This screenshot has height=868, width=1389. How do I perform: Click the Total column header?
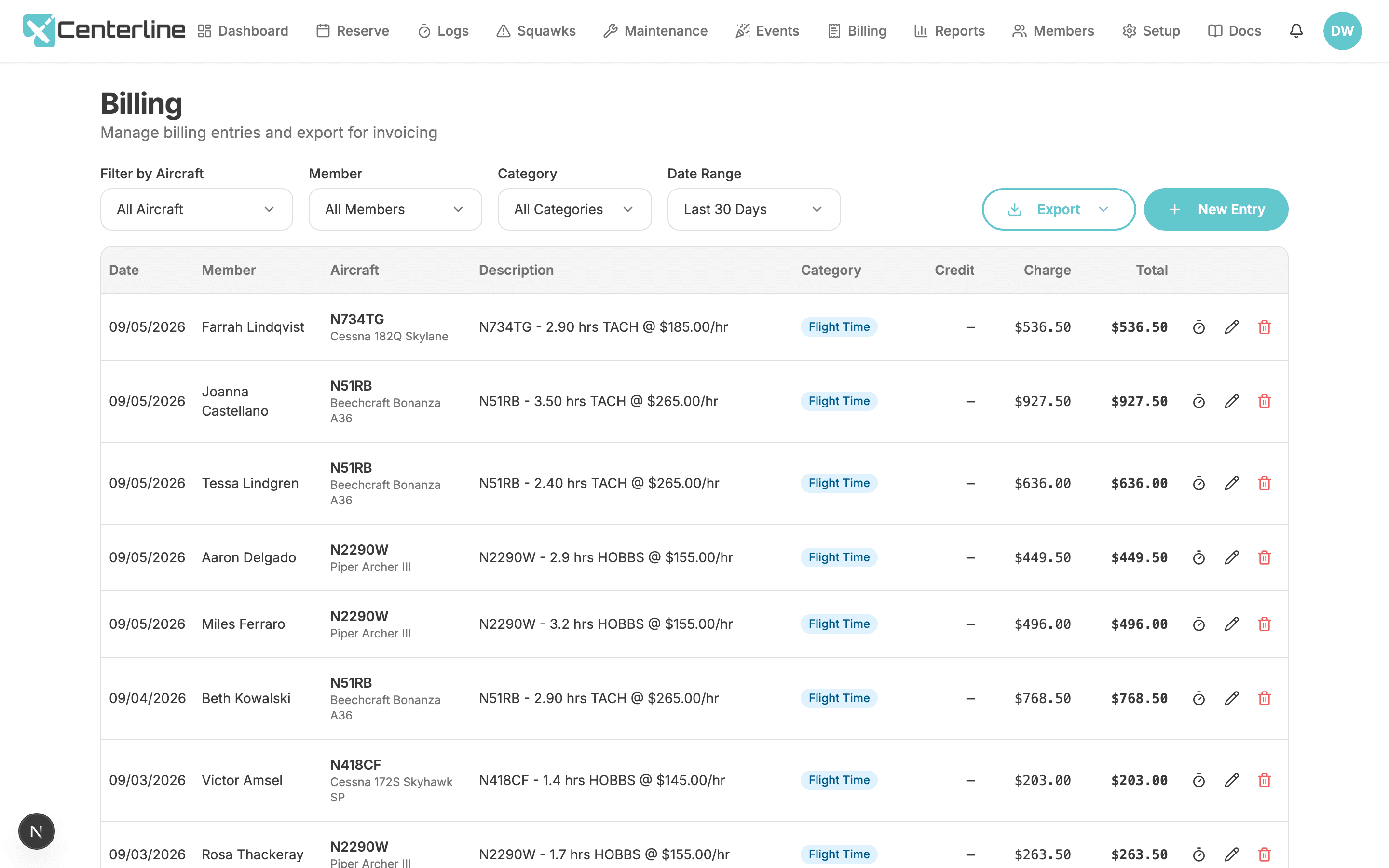[1151, 270]
